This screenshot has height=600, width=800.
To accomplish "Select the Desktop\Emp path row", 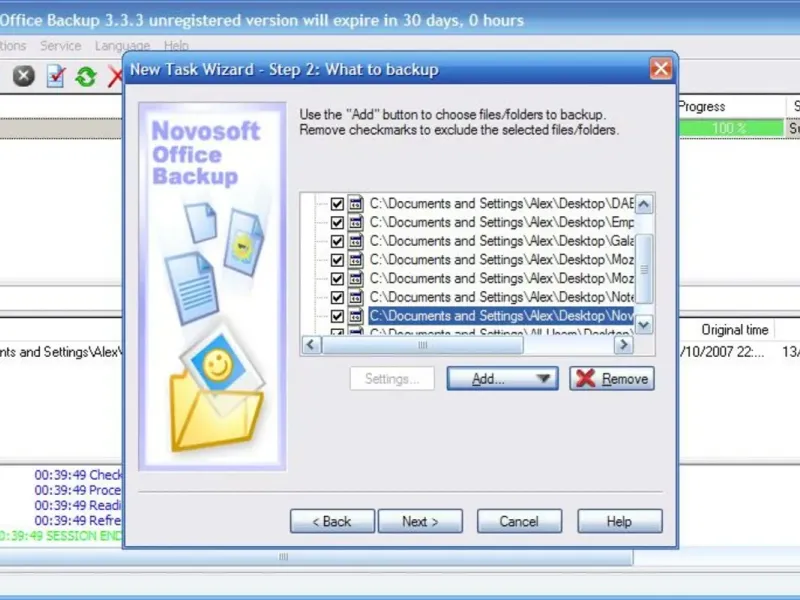I will pyautogui.click(x=501, y=222).
